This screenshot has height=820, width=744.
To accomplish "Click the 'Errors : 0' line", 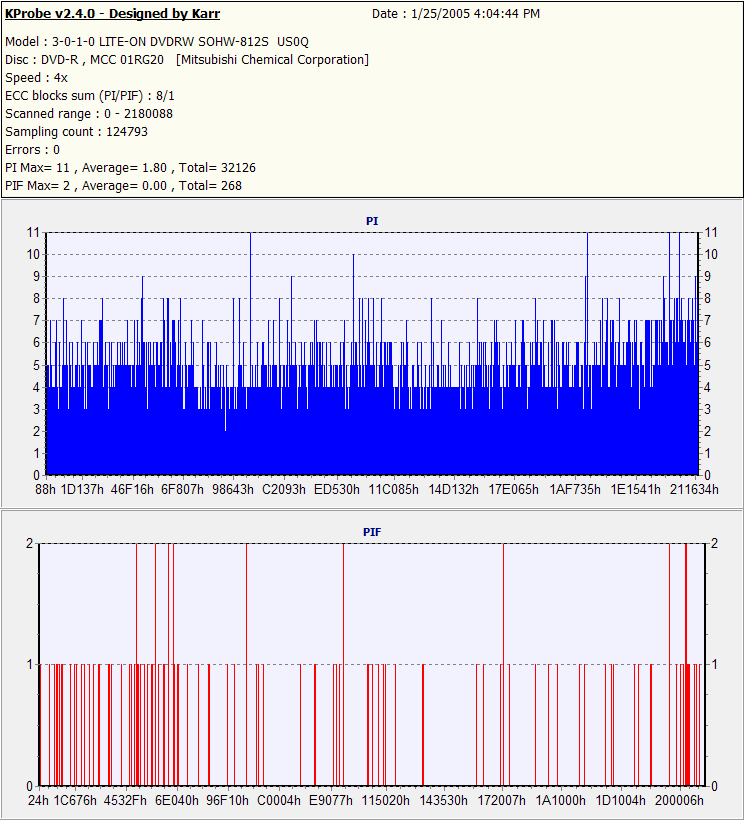I will tap(32, 150).
